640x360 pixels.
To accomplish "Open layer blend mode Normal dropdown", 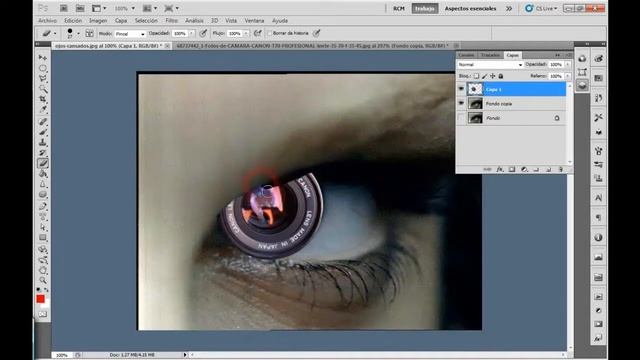I will (490, 64).
